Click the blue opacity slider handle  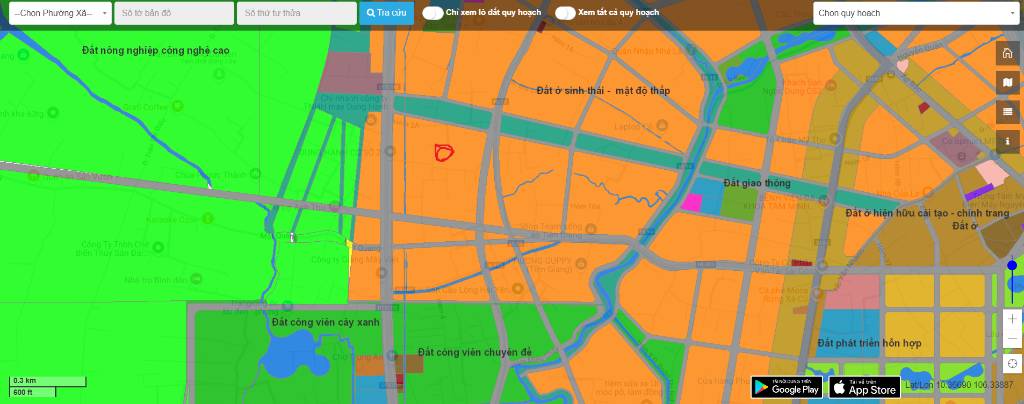[1012, 266]
